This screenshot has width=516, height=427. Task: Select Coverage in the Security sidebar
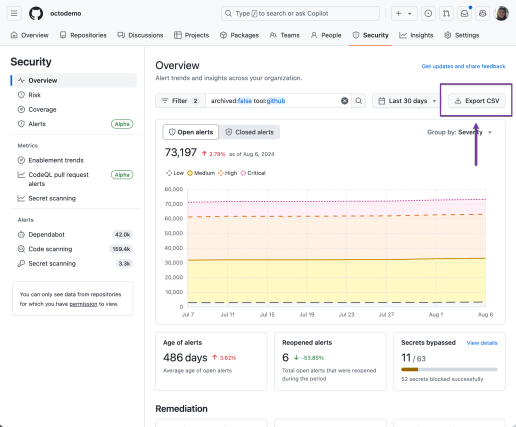75,109
